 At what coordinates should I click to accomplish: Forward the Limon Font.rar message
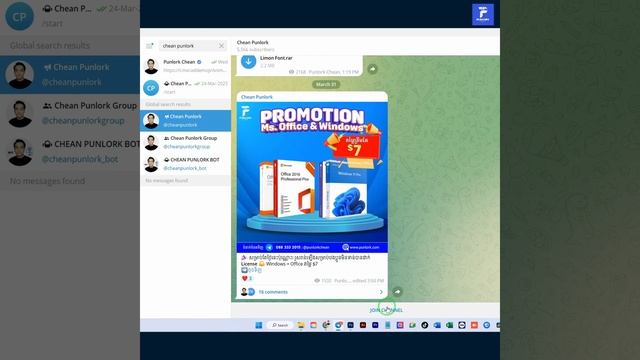(x=372, y=69)
